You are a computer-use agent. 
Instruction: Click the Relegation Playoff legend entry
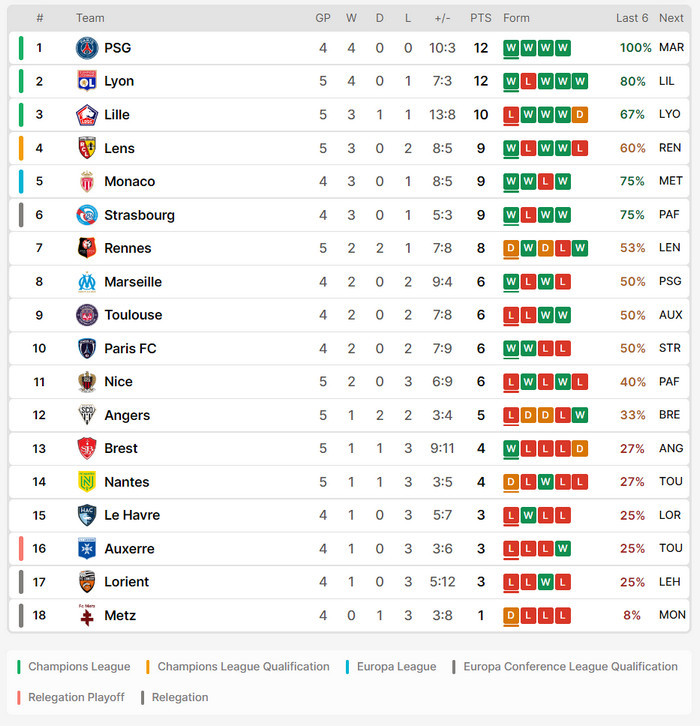tap(76, 697)
